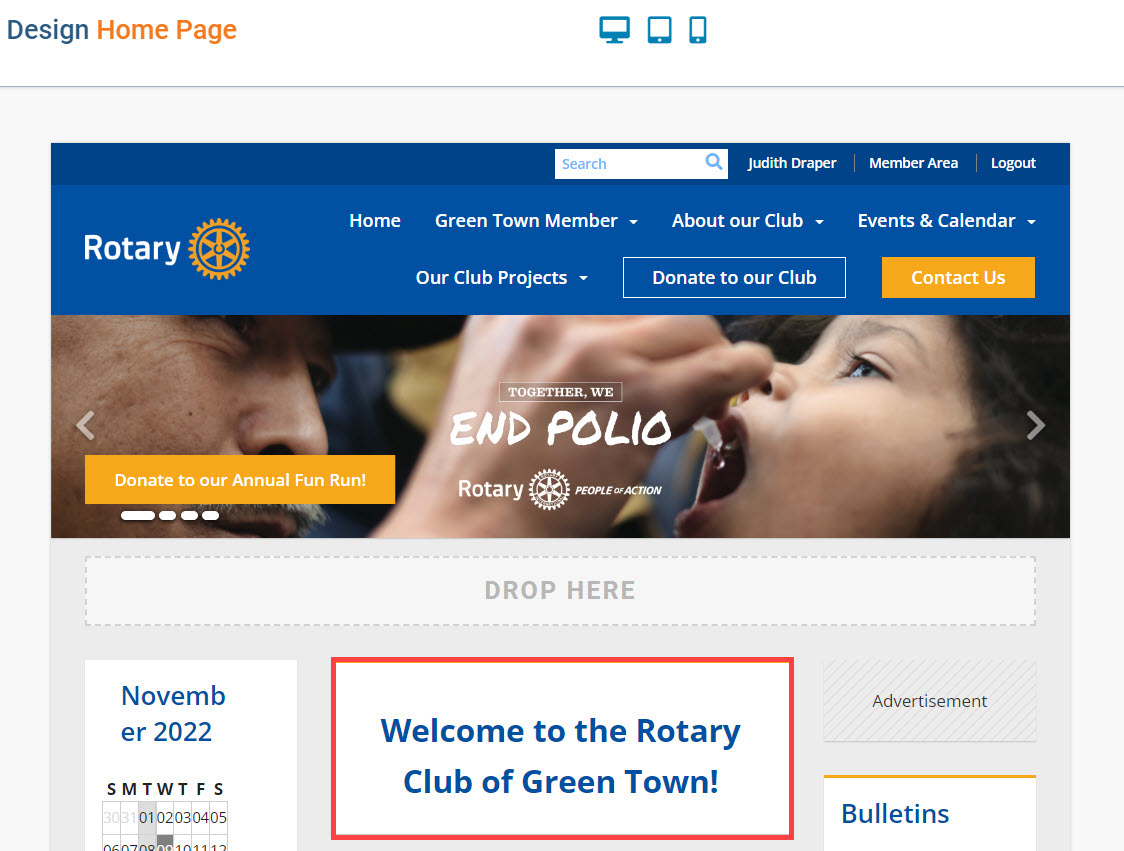The width and height of the screenshot is (1124, 851).
Task: Expand Green Town Member dropdown caret
Action: [x=634, y=222]
